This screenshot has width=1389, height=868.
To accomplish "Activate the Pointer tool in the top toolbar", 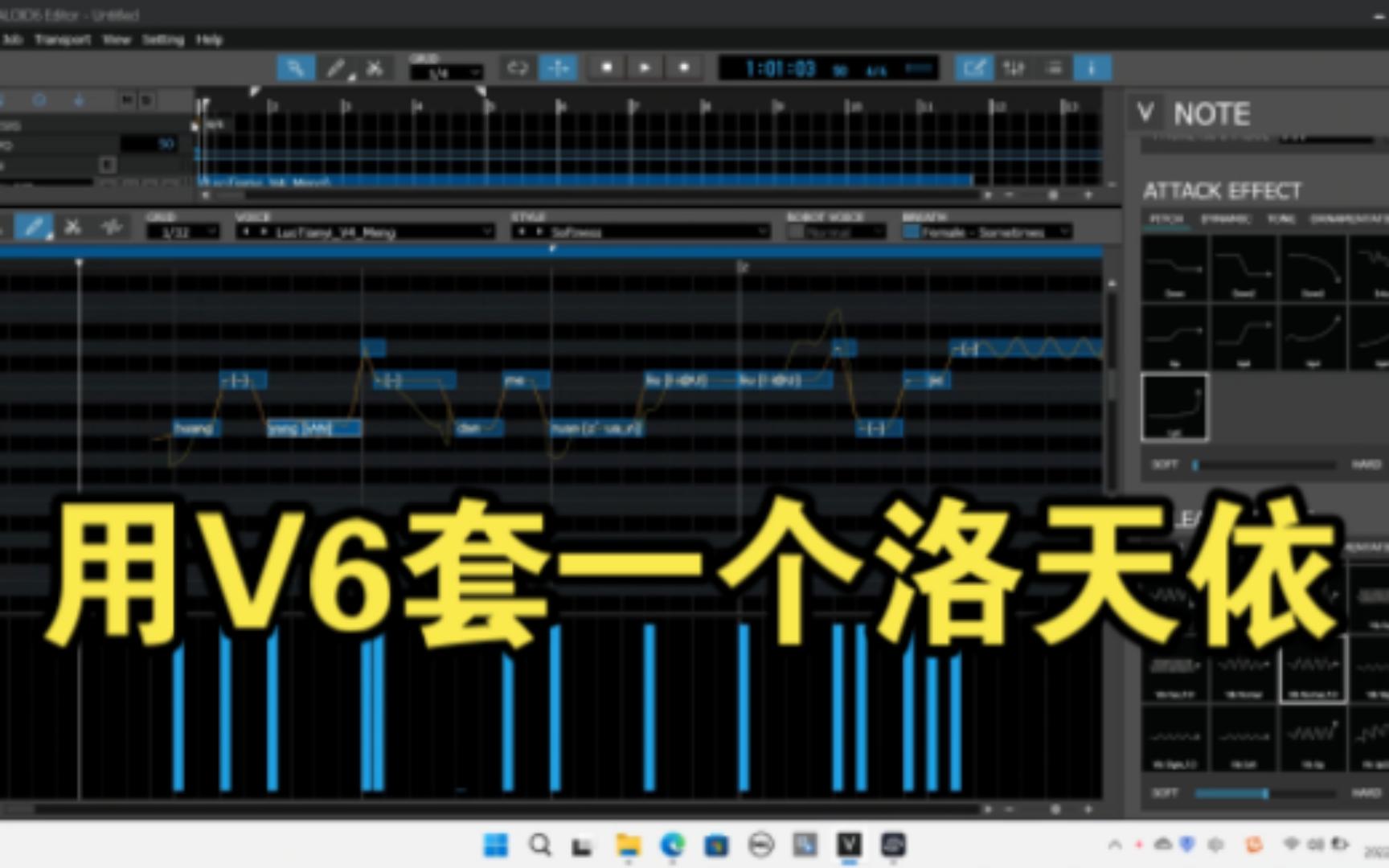I will tap(296, 68).
